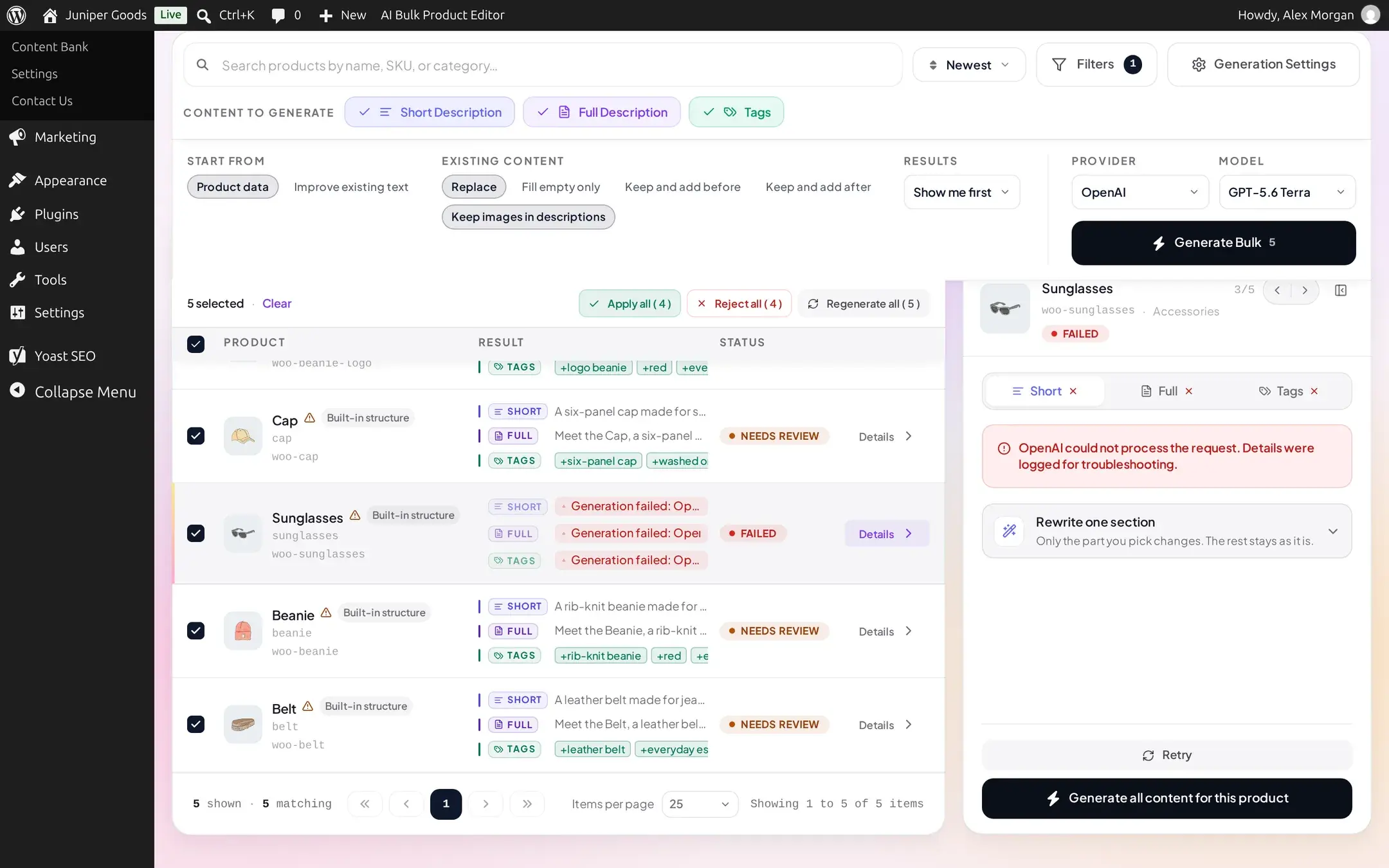Switch to the Full tab
This screenshot has height=868, width=1389.
tap(1167, 391)
